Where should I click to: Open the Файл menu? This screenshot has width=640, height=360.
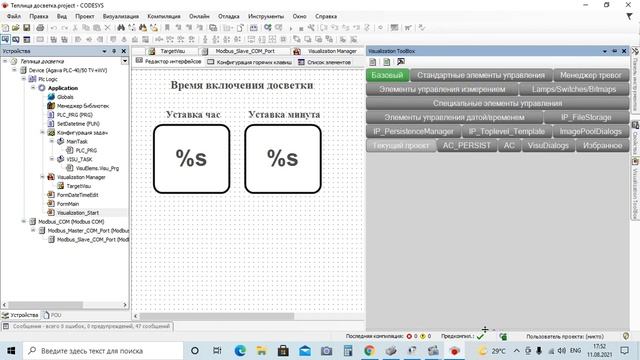coord(14,16)
